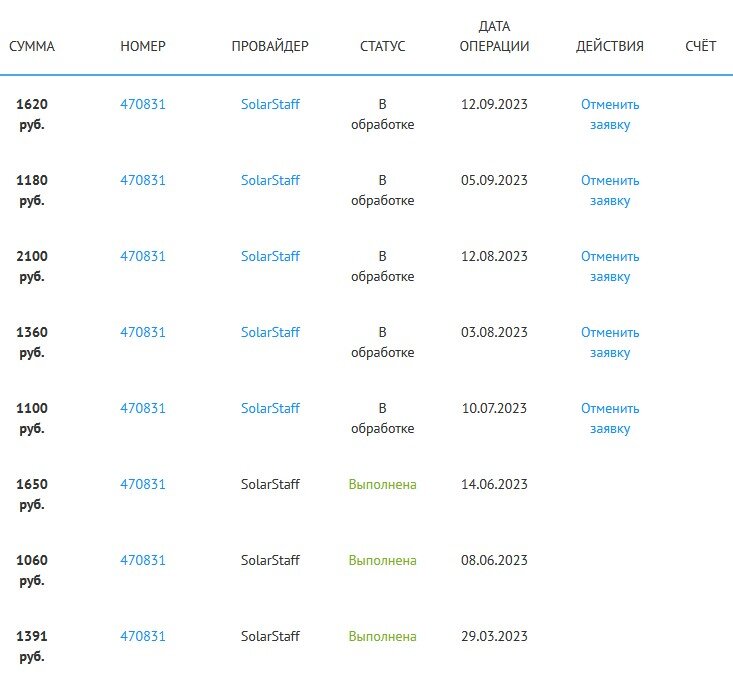Open number 470831 in the 1650 руб. row

pos(143,484)
